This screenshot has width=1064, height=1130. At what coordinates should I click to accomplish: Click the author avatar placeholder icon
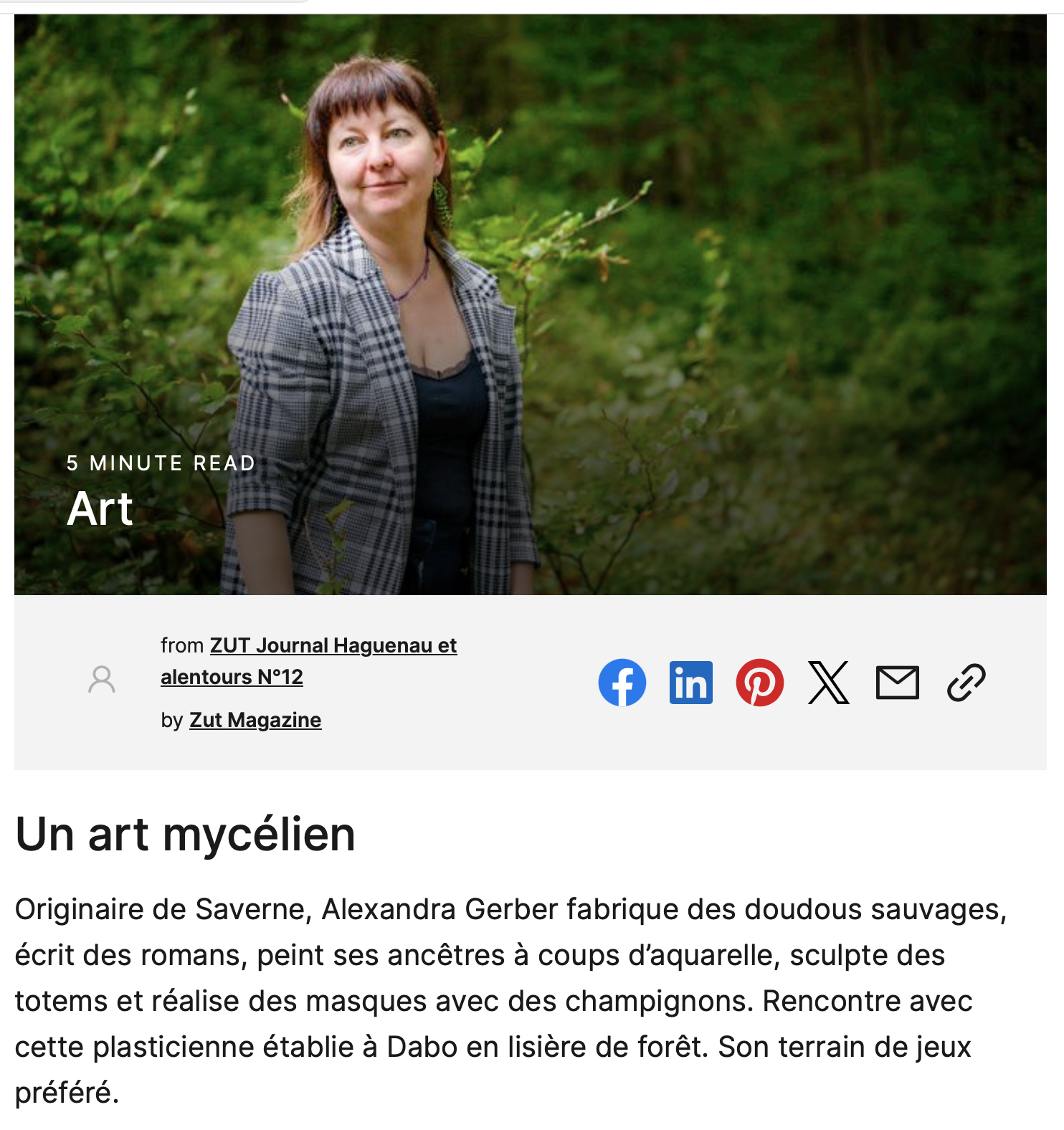click(x=102, y=679)
